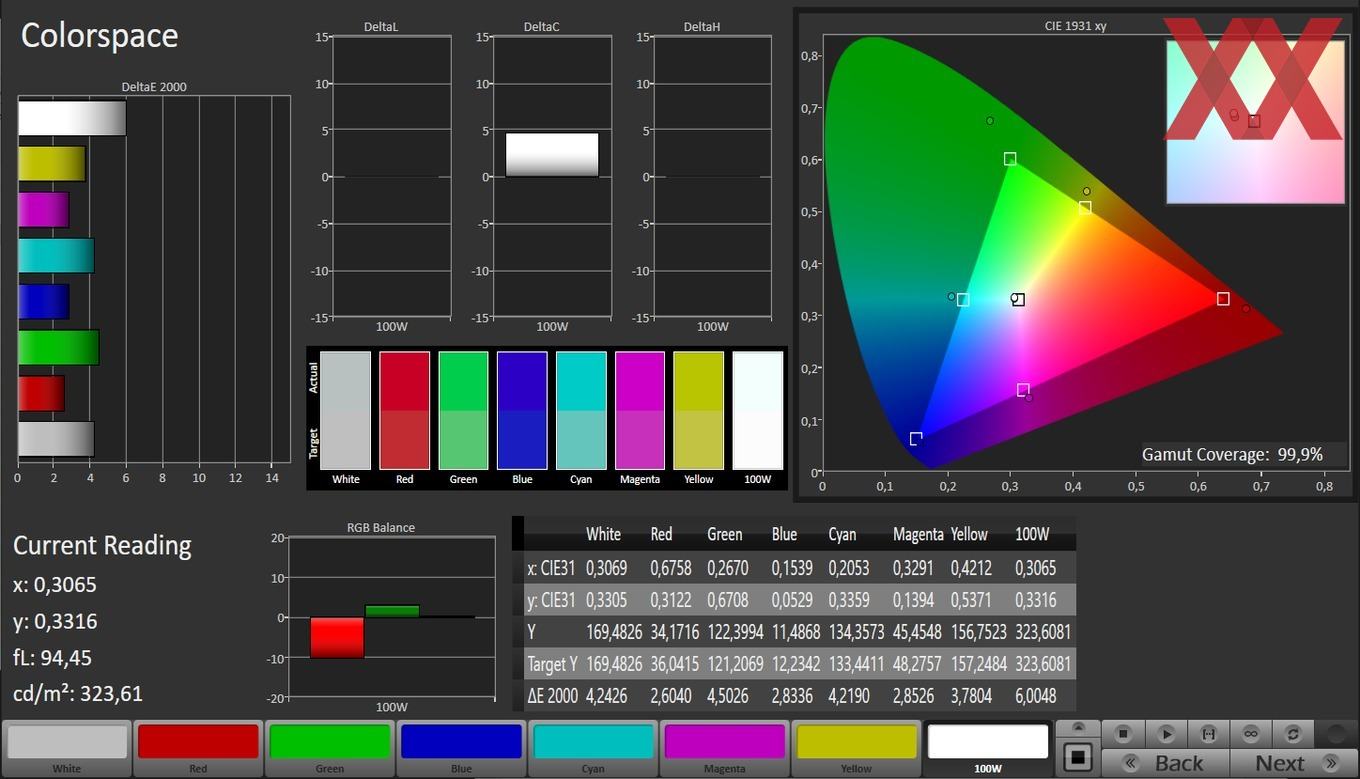The image size is (1360, 779).
Task: Click the White Actual/Target comparison patch
Action: click(346, 410)
